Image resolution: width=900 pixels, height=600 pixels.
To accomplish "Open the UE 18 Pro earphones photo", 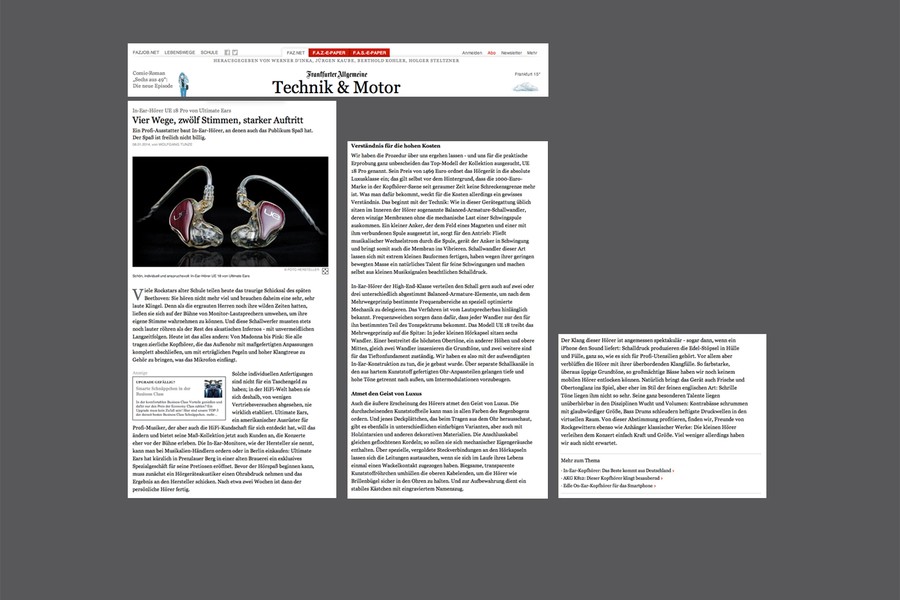I will [230, 211].
